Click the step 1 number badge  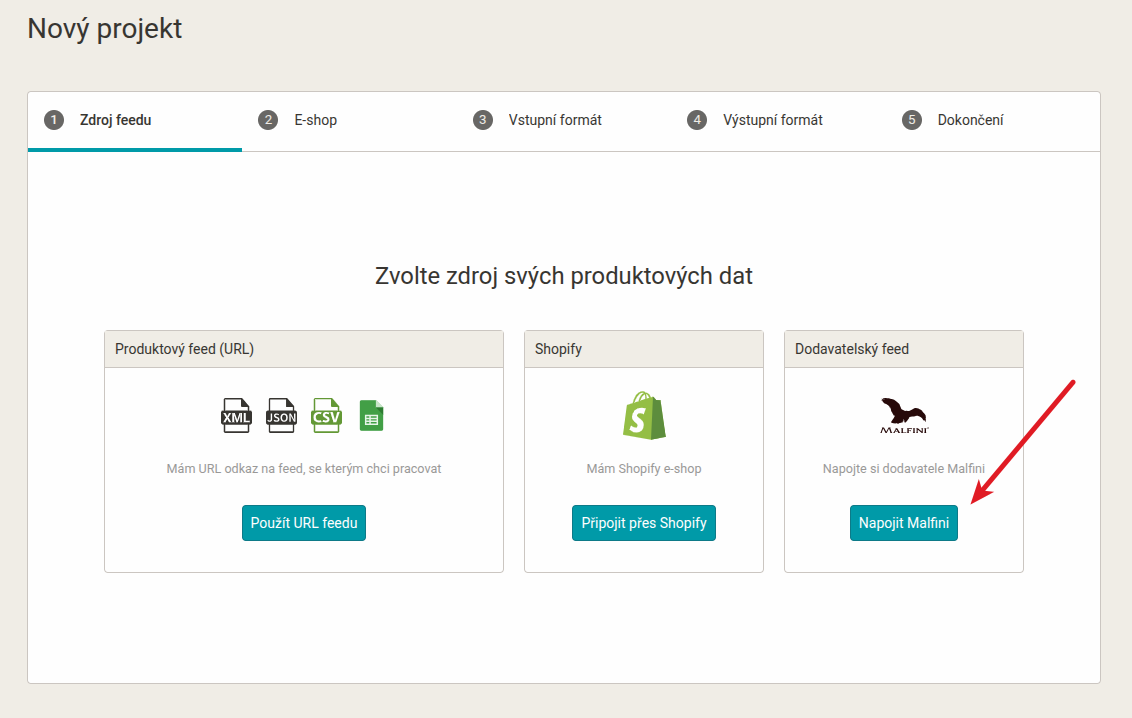[53, 120]
